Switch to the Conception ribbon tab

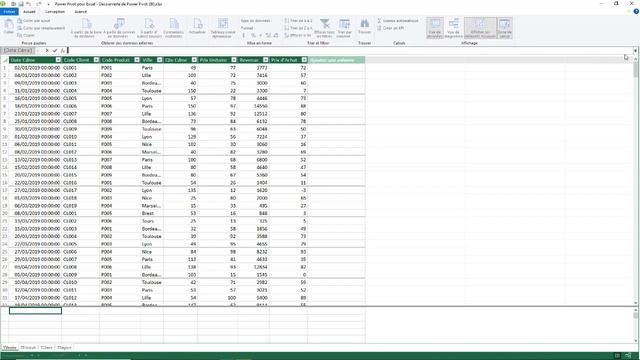coord(55,12)
